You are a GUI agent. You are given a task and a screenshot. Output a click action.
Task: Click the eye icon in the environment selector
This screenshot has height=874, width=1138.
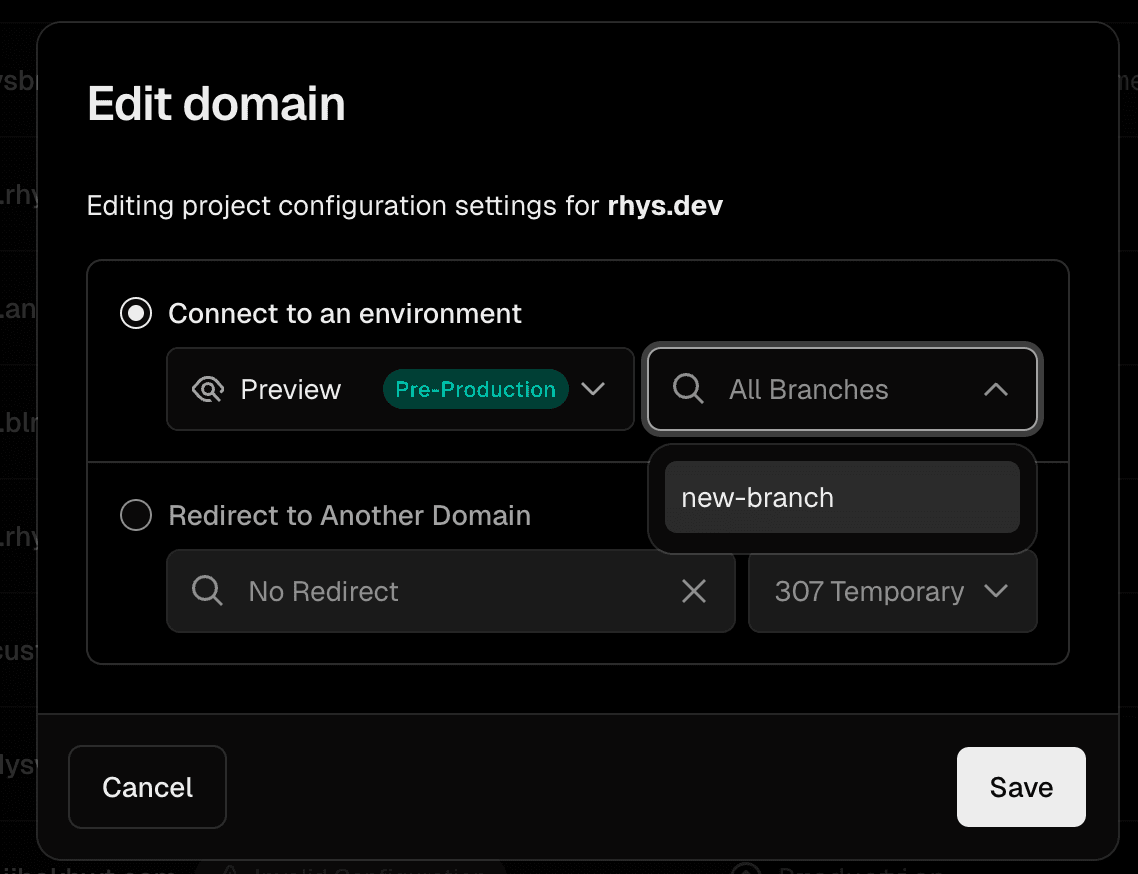coord(208,390)
